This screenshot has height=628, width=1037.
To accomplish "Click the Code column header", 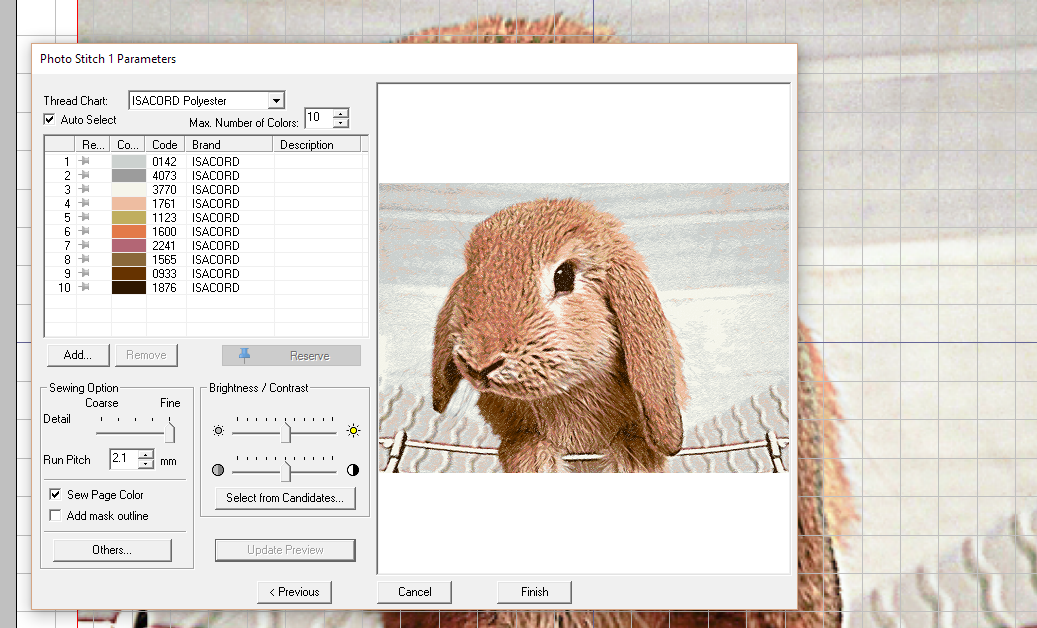I will pyautogui.click(x=165, y=145).
